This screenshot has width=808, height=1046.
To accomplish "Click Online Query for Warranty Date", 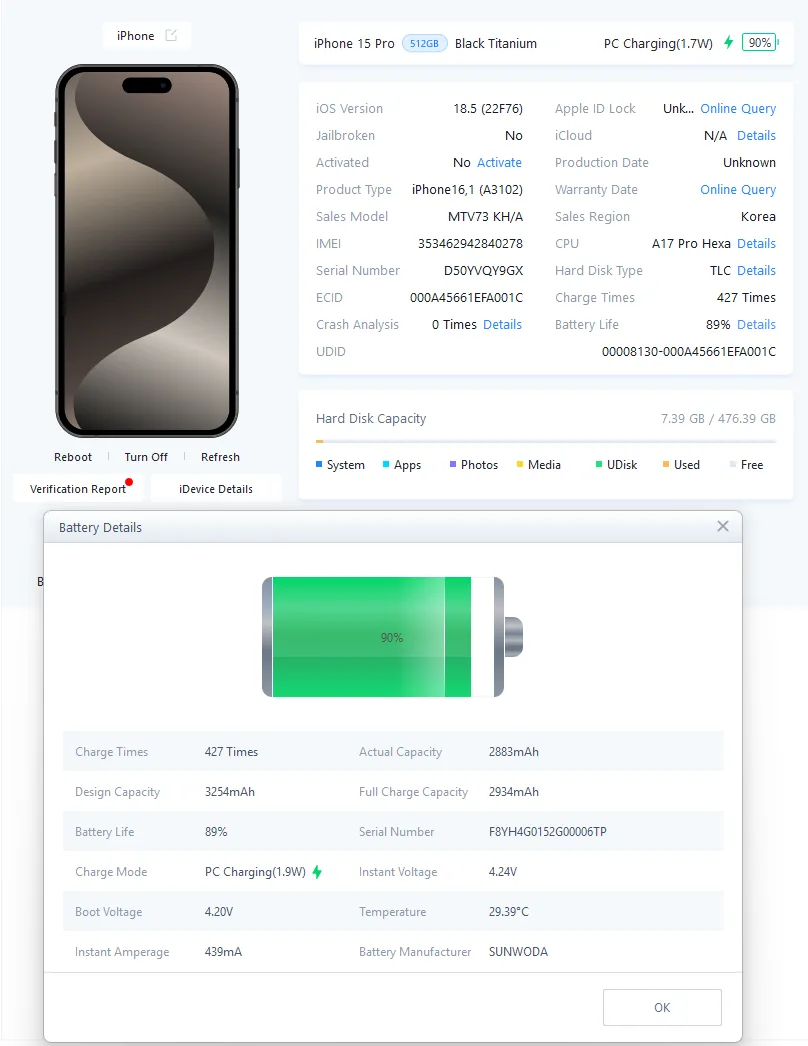I will pos(738,189).
